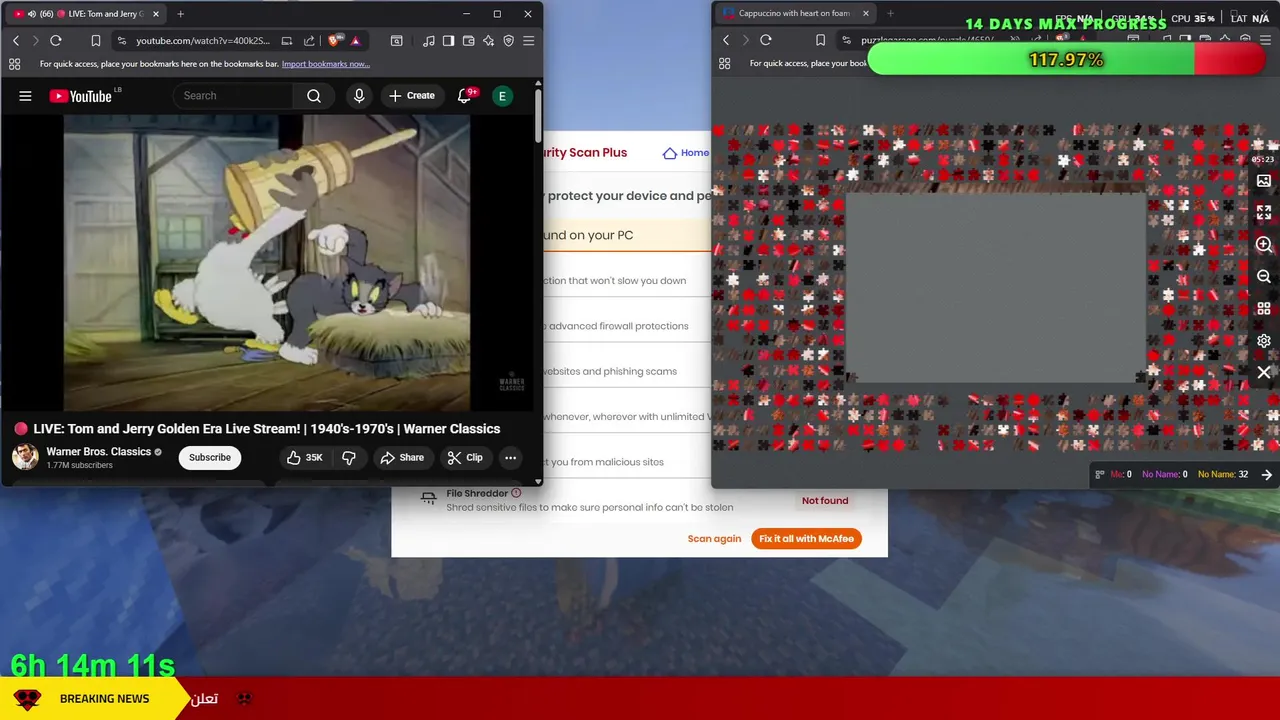
Task: Click the YouTube page vertical scrollbar
Action: pyautogui.click(x=538, y=115)
